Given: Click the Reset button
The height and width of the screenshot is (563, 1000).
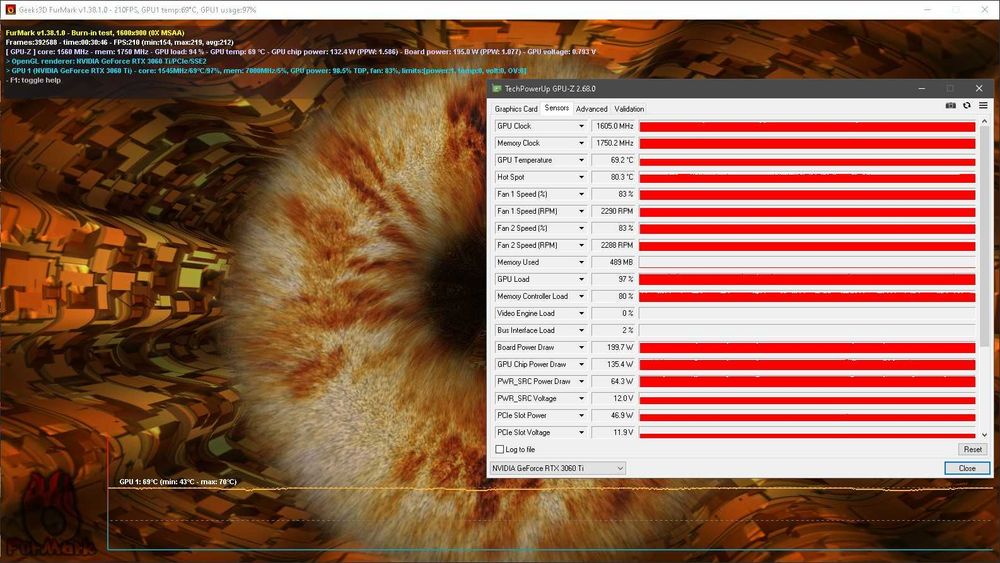Looking at the screenshot, I should tap(973, 450).
